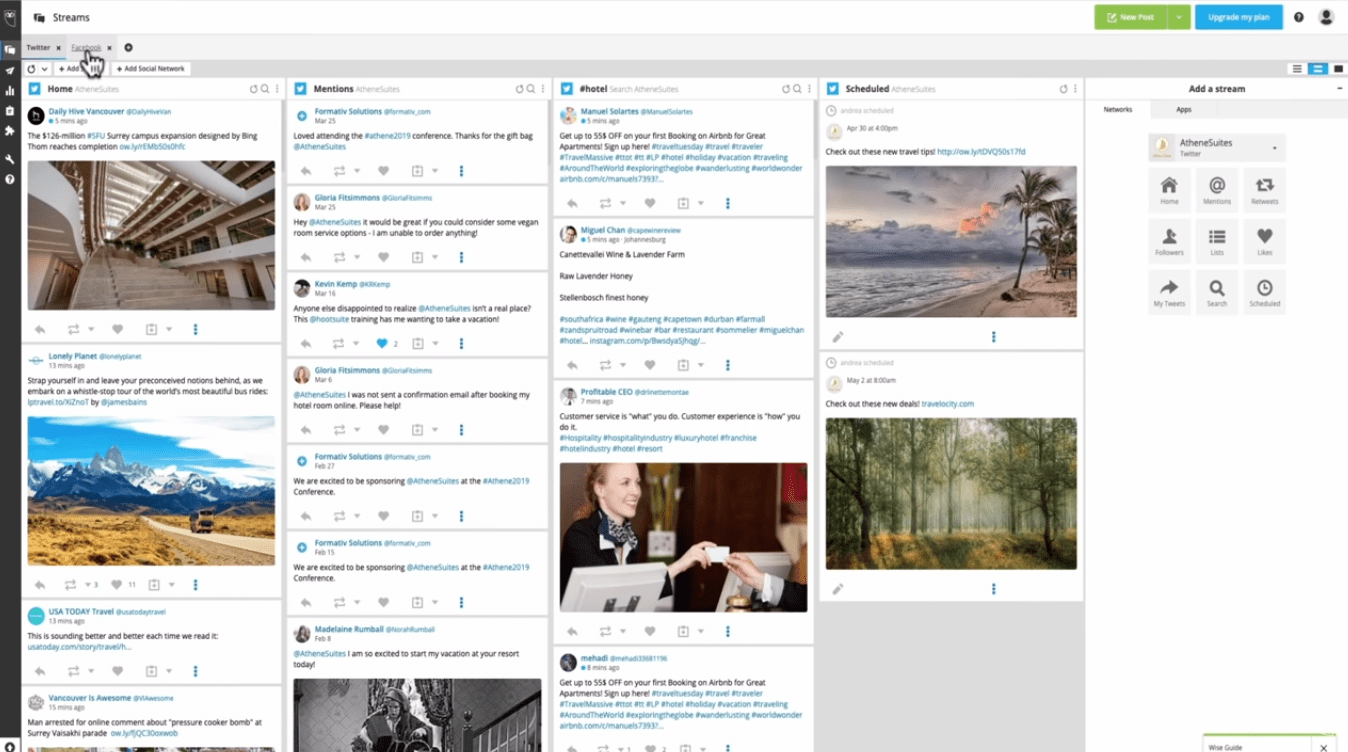This screenshot has width=1348, height=752.
Task: Select the Retweets stream icon
Action: 1264,189
